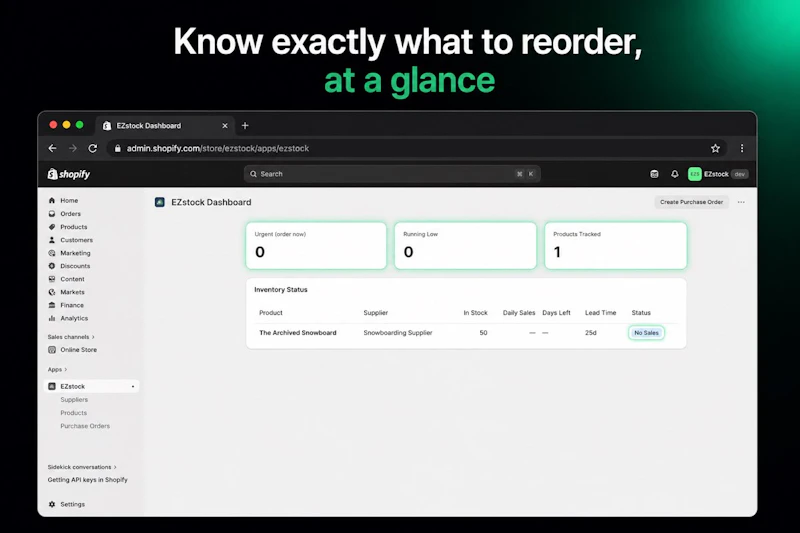Click the Urgent (order now) card
The height and width of the screenshot is (533, 800).
click(x=316, y=245)
